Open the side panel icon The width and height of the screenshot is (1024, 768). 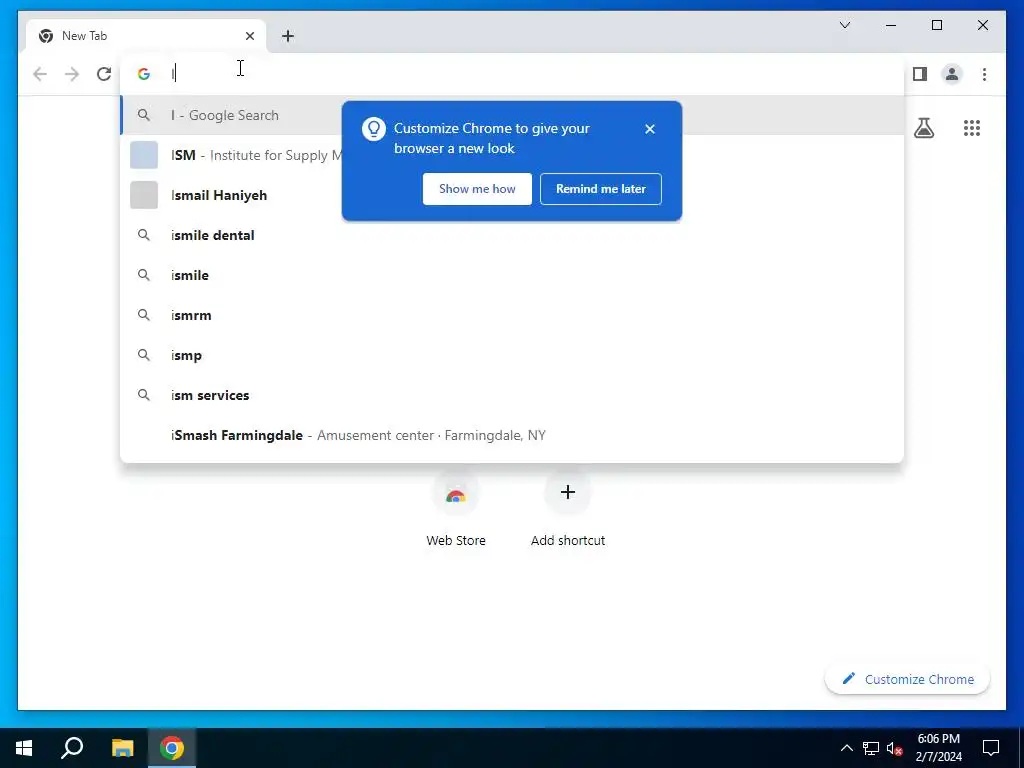(x=920, y=74)
